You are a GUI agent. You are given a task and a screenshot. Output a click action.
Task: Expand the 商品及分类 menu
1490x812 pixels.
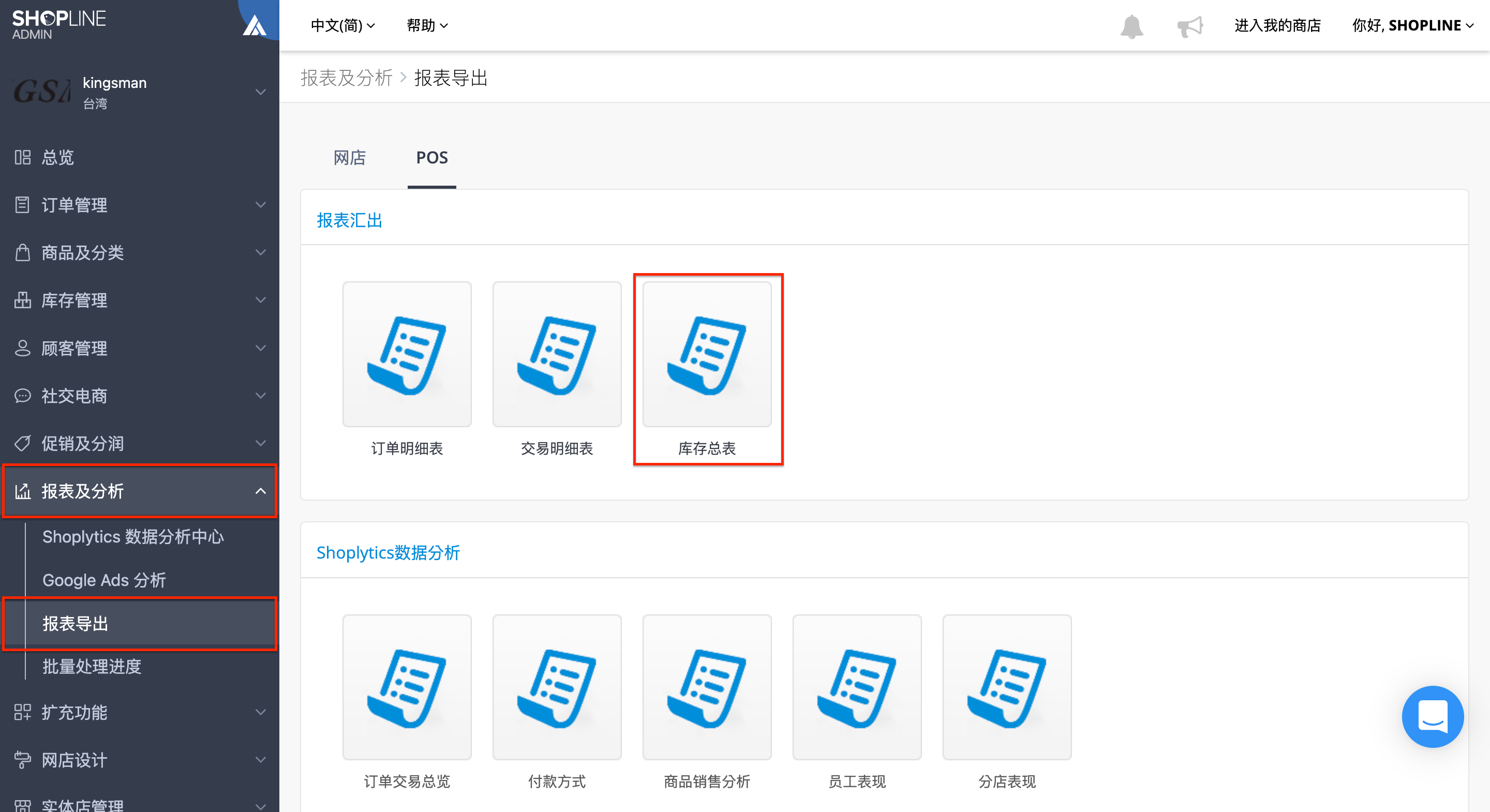139,253
